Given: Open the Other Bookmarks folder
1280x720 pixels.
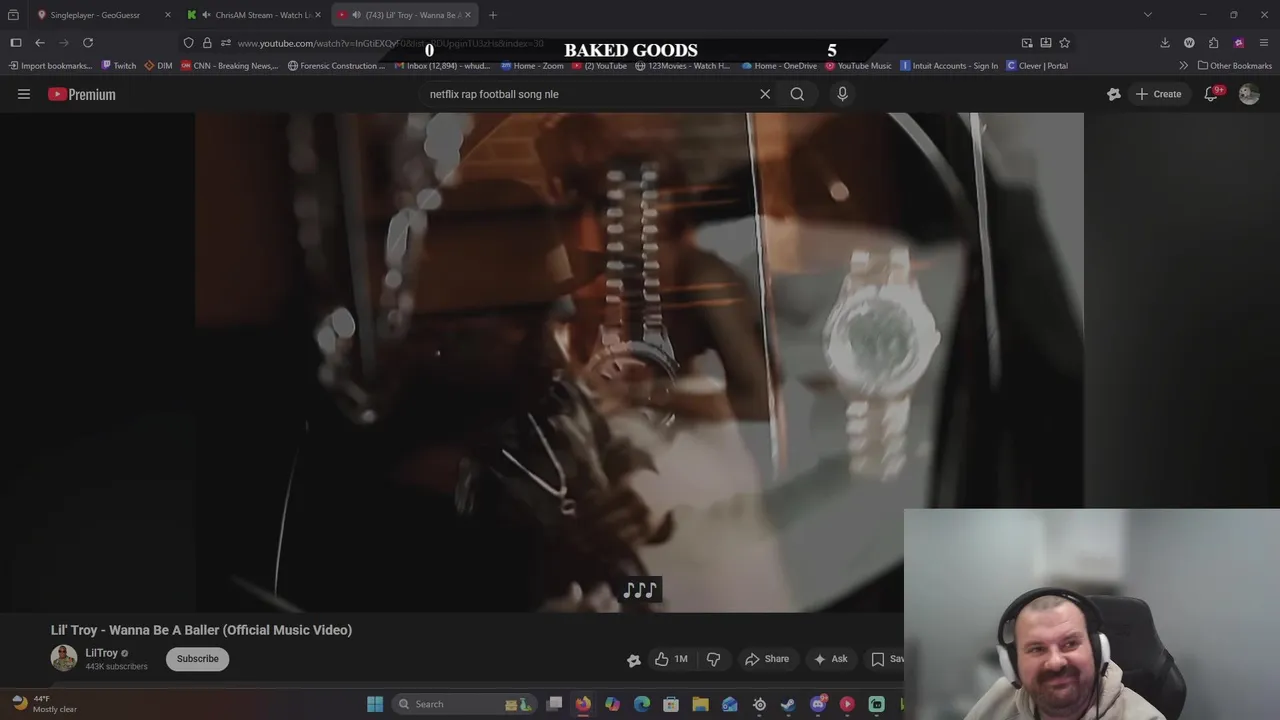Looking at the screenshot, I should 1235,66.
